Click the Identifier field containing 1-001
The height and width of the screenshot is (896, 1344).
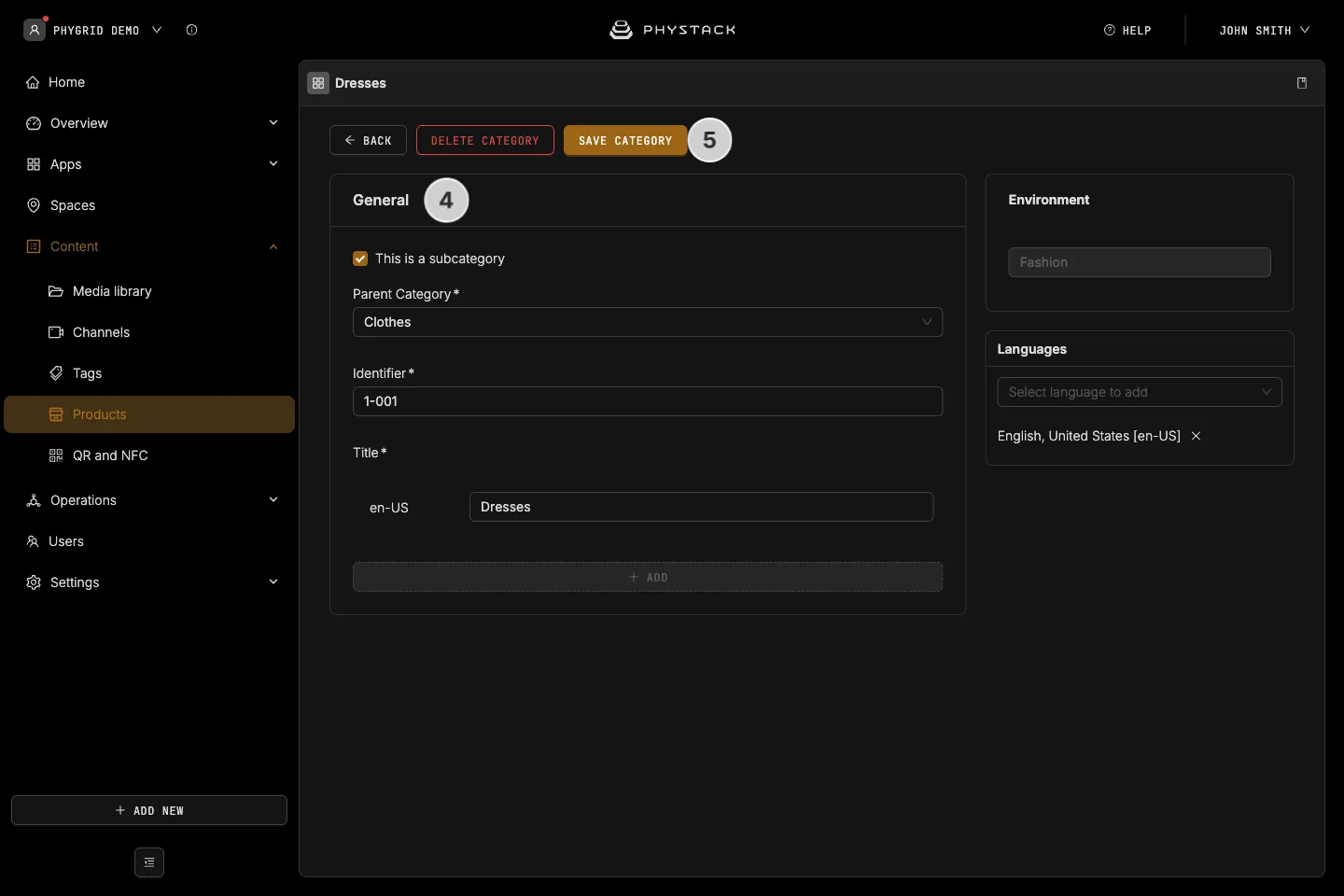pyautogui.click(x=648, y=401)
